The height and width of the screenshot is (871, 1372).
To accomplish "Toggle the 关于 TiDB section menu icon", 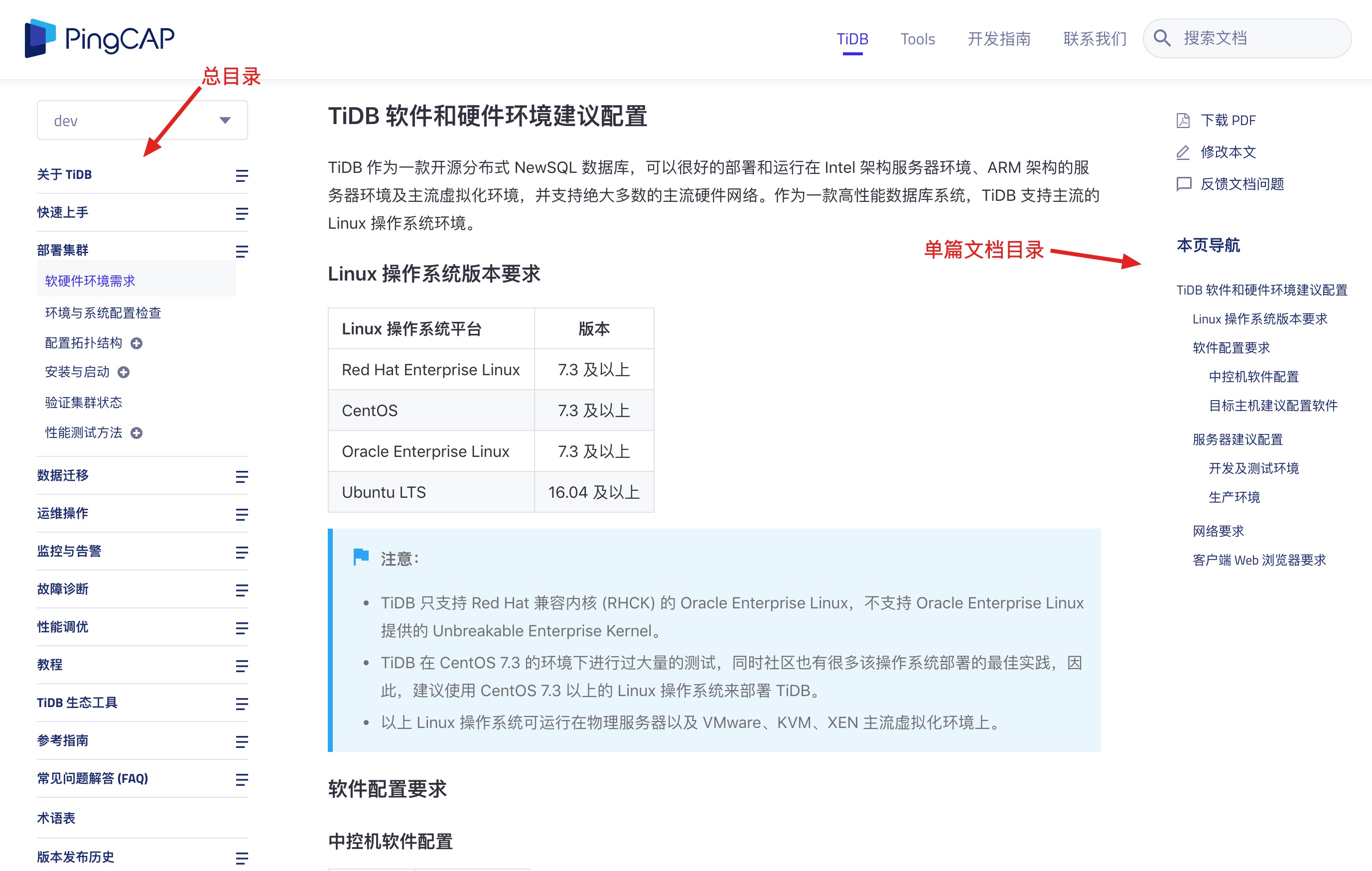I will coord(242,175).
